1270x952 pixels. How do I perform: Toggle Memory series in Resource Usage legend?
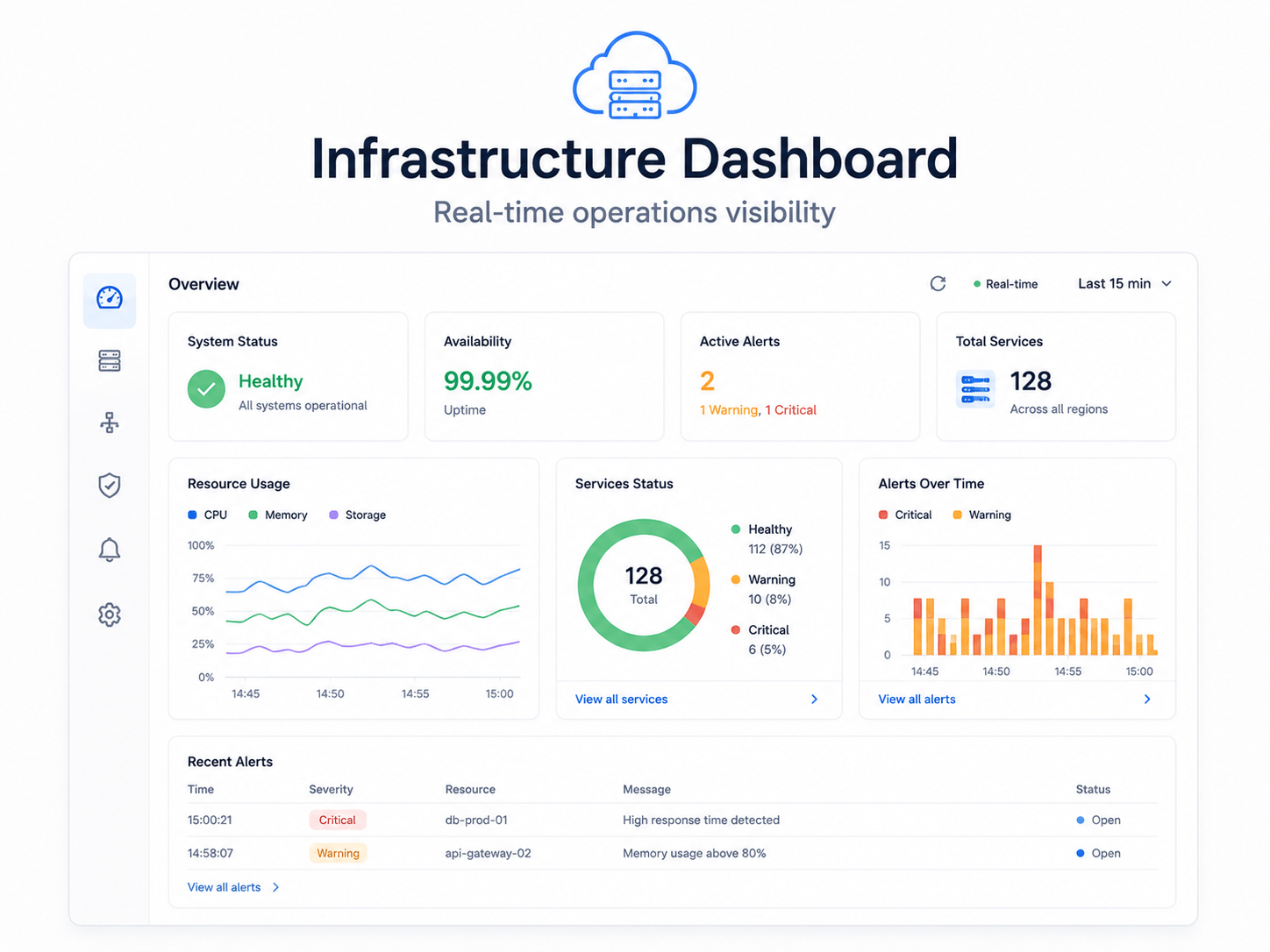pos(278,515)
